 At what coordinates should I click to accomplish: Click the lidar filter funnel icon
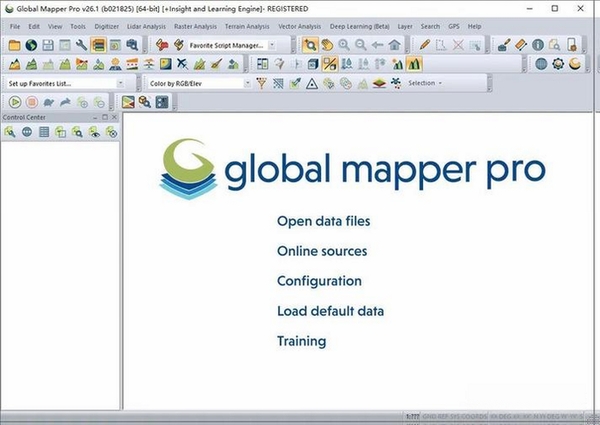coord(261,83)
